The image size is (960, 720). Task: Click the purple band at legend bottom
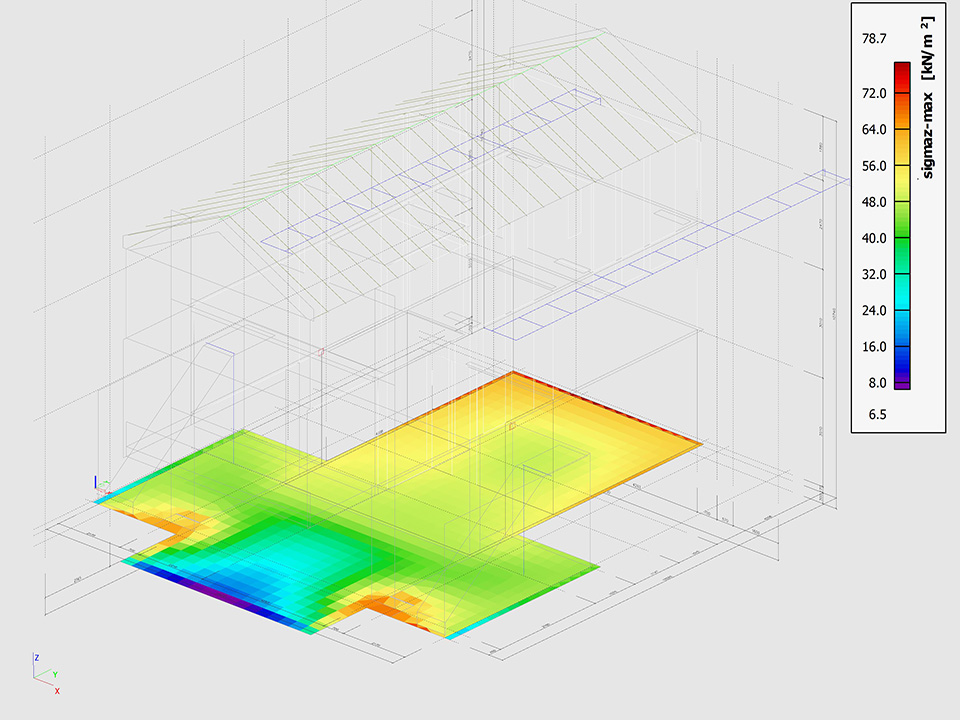[902, 383]
